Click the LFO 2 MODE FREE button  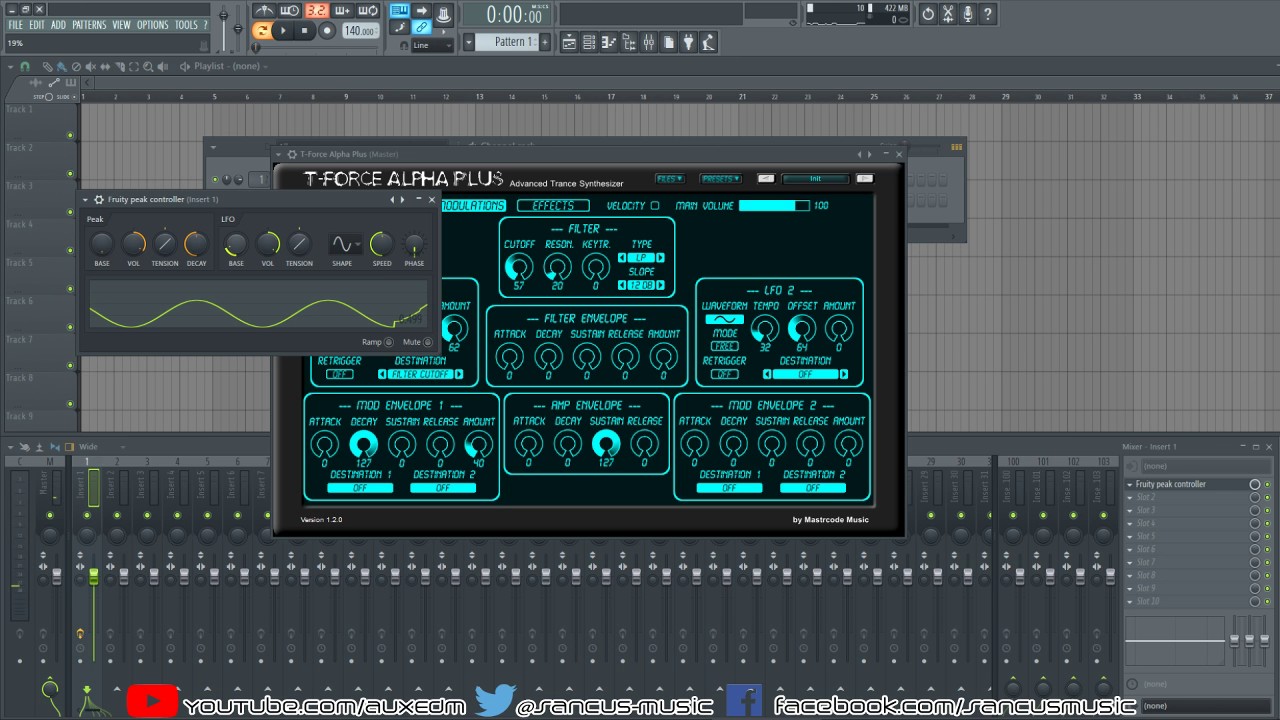(x=724, y=346)
